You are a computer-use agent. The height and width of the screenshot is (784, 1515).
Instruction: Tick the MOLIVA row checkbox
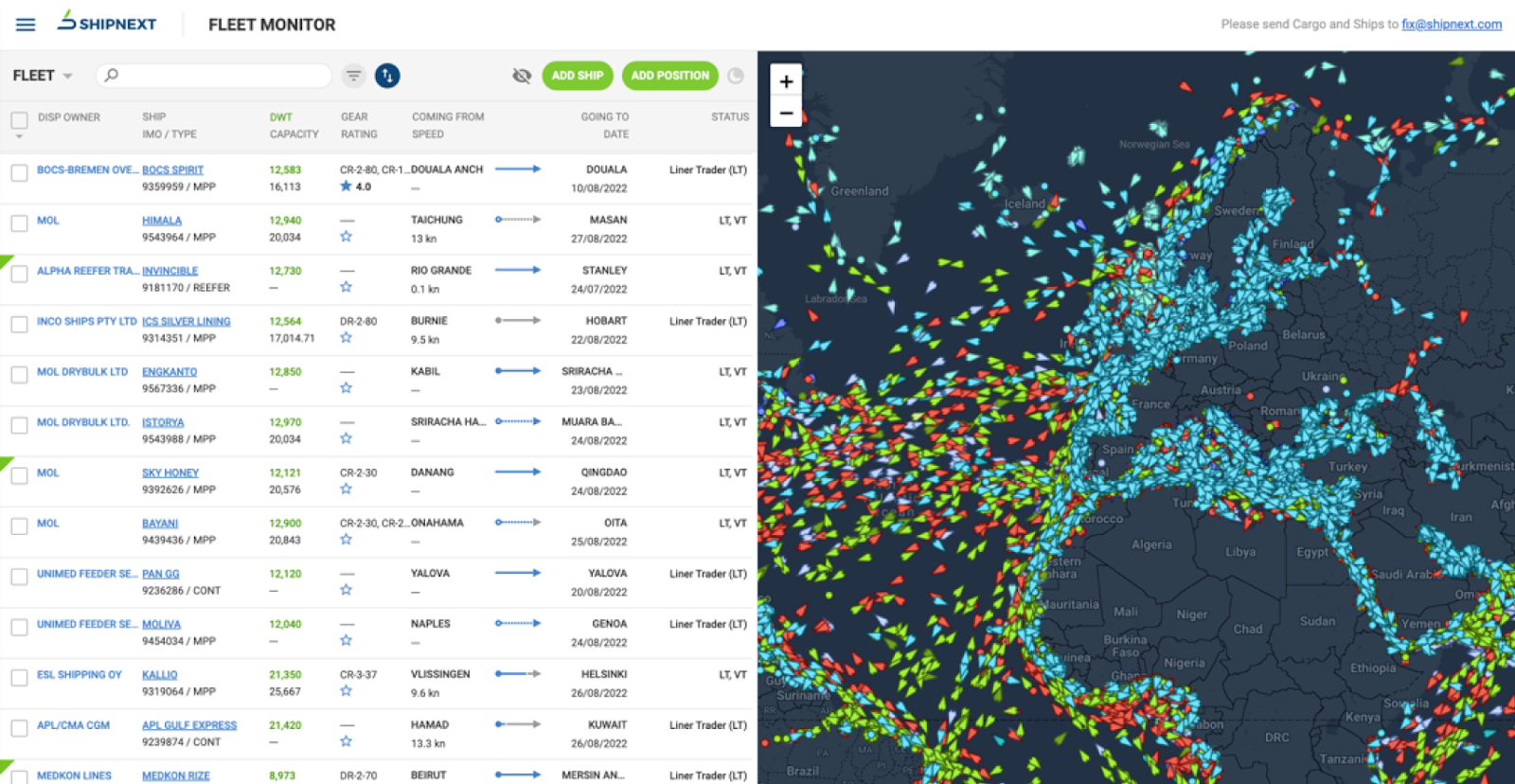pos(19,627)
